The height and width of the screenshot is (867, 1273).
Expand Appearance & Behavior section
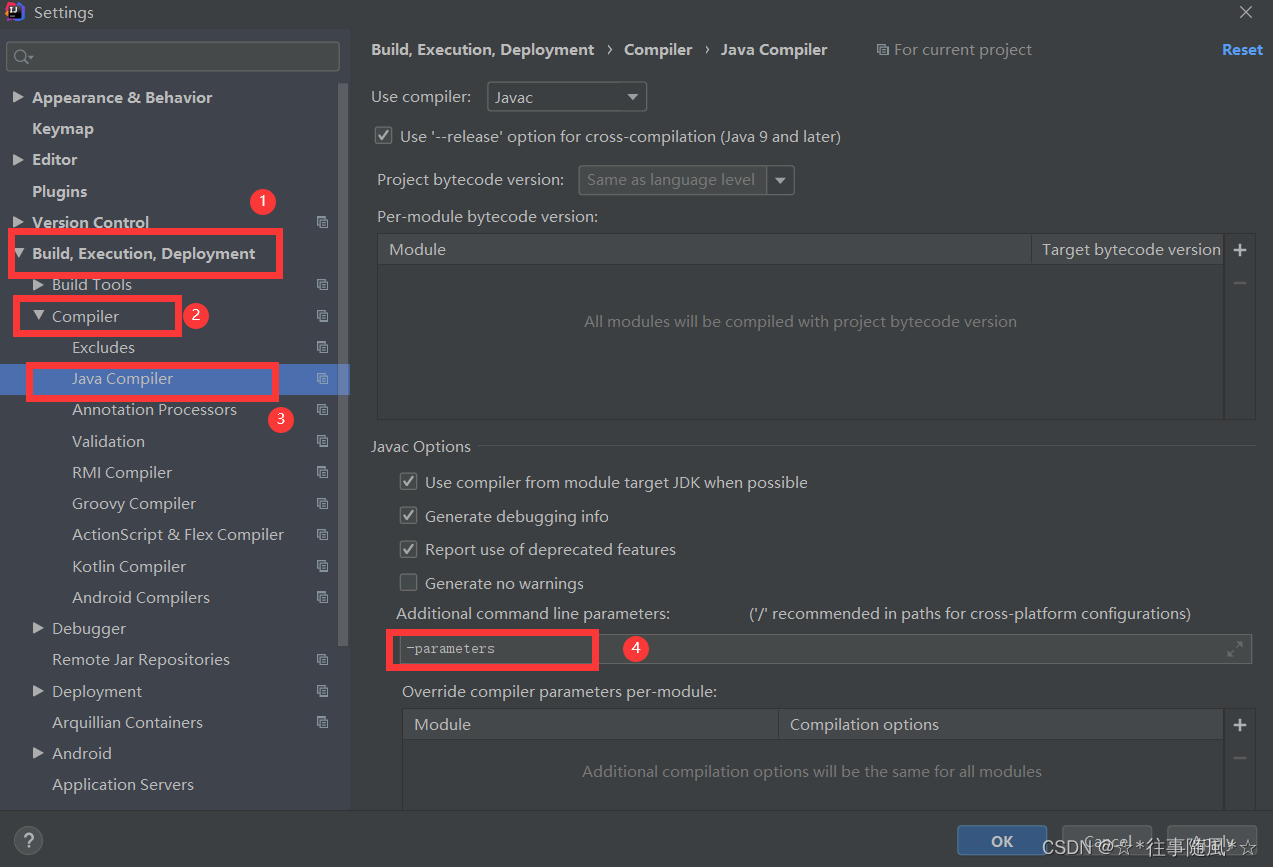click(x=18, y=97)
